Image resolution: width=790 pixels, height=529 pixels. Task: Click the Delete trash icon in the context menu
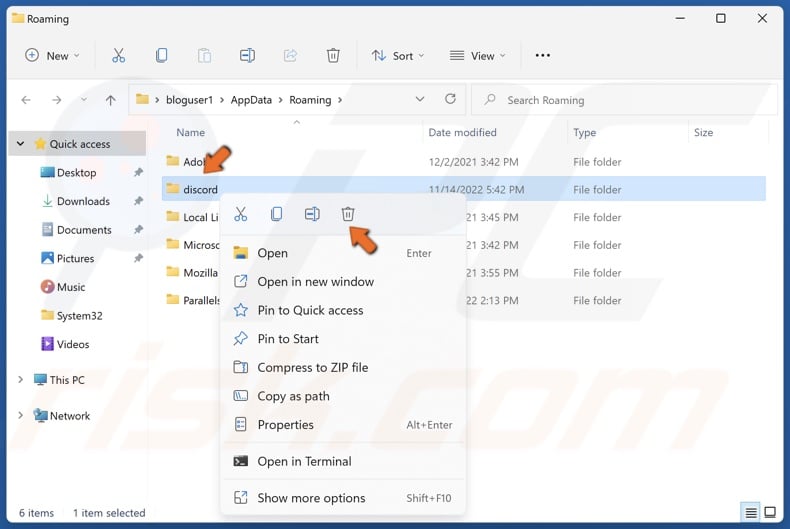(348, 214)
